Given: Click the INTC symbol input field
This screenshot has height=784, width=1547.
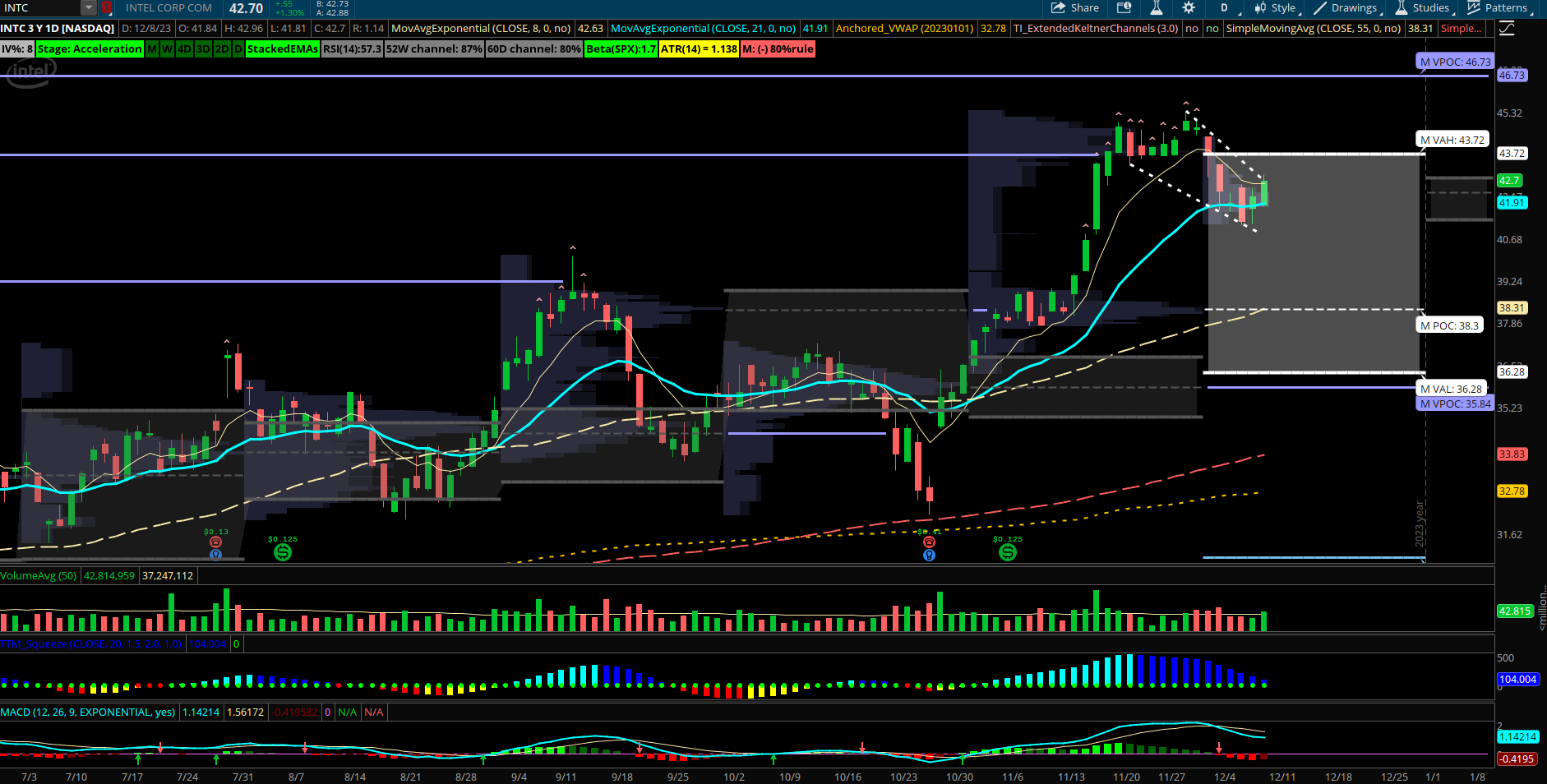Looking at the screenshot, I should click(x=40, y=8).
